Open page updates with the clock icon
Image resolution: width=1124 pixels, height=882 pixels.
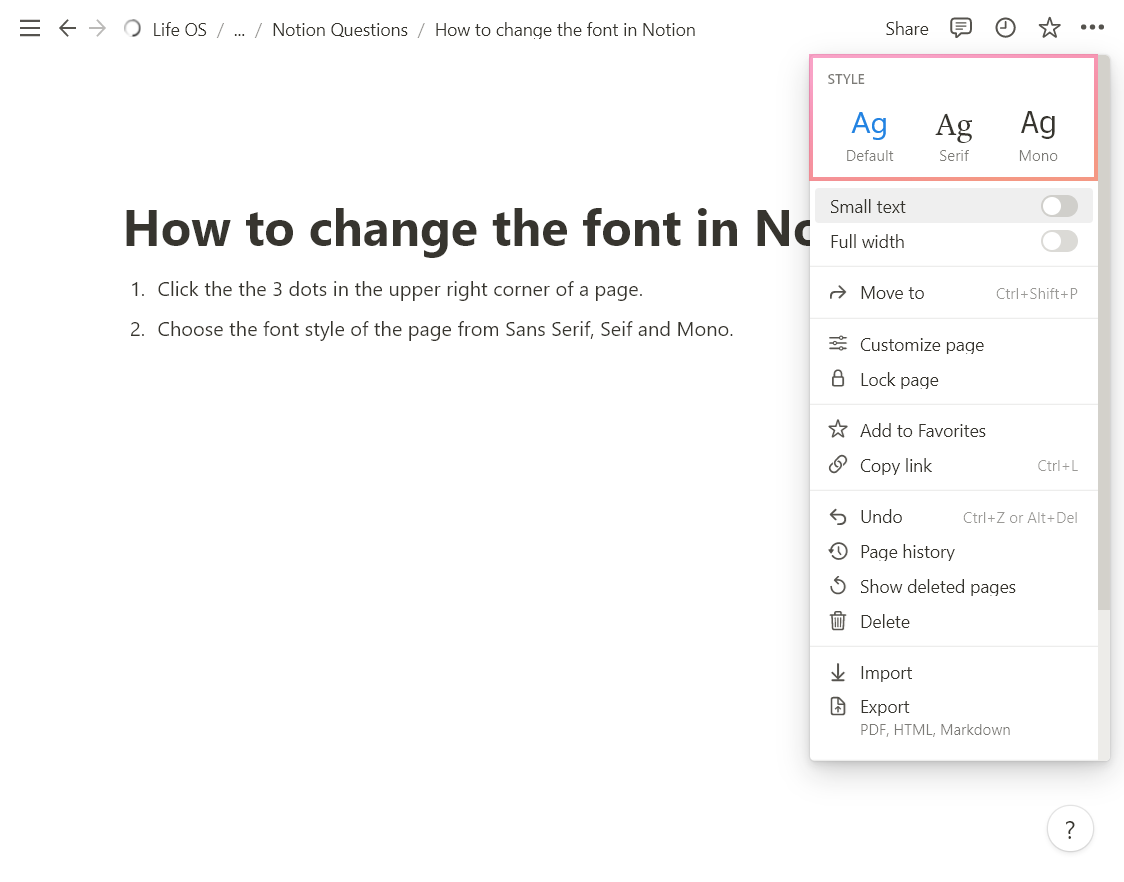[1005, 28]
